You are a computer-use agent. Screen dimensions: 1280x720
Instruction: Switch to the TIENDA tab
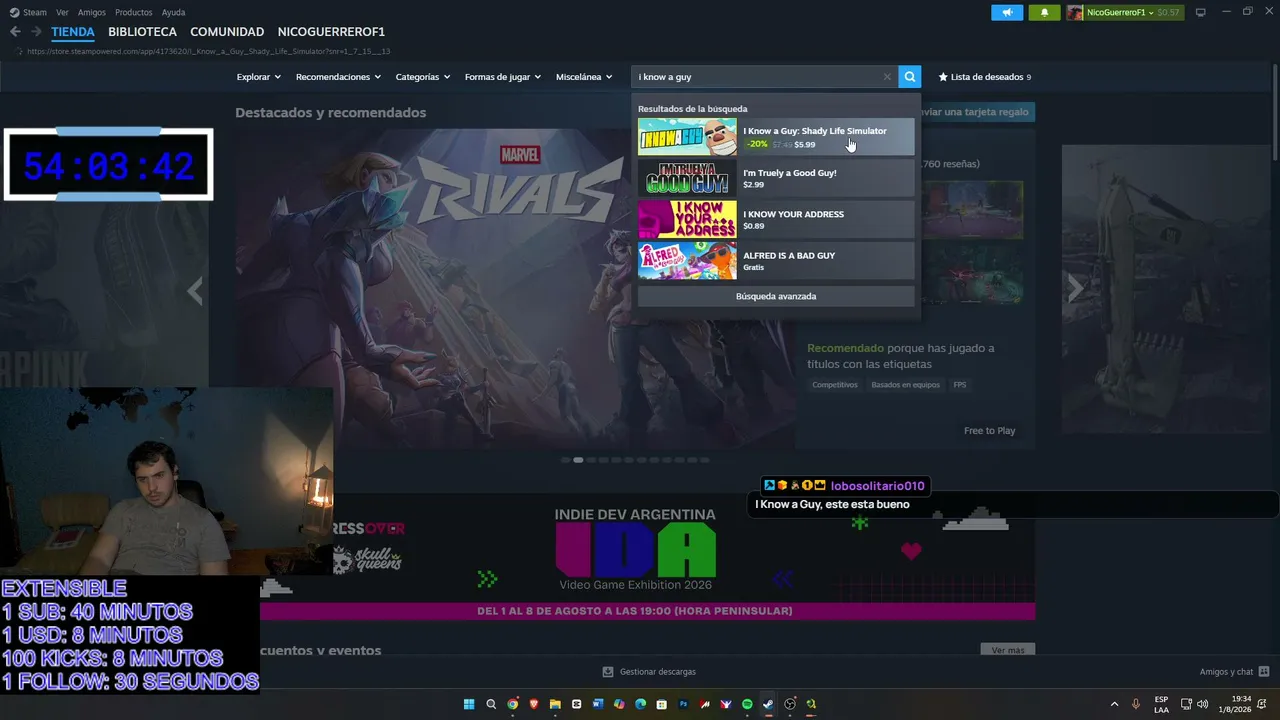coord(73,32)
